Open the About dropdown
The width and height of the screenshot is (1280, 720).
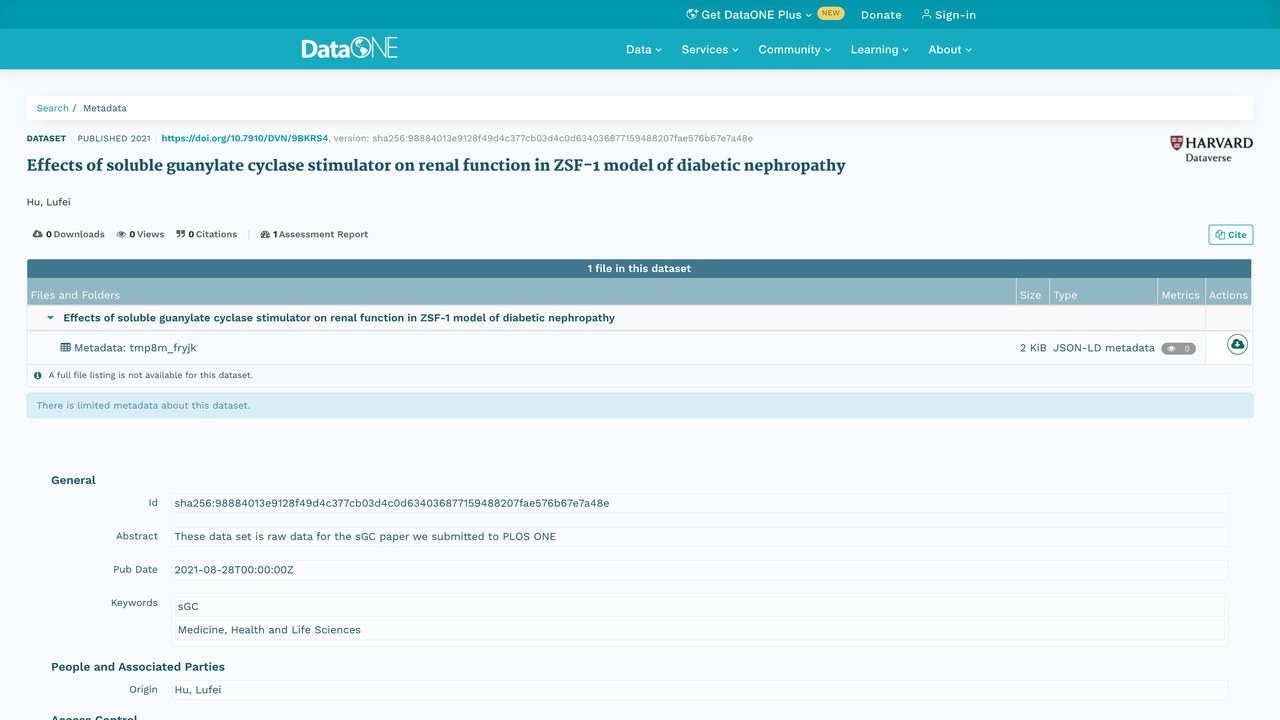tap(950, 49)
